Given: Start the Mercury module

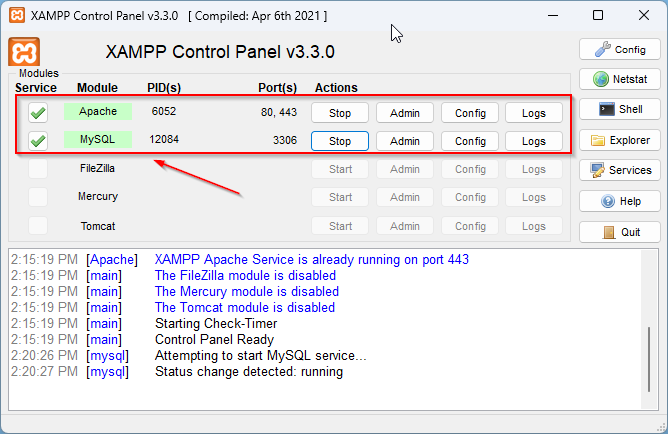Looking at the screenshot, I should (x=340, y=197).
